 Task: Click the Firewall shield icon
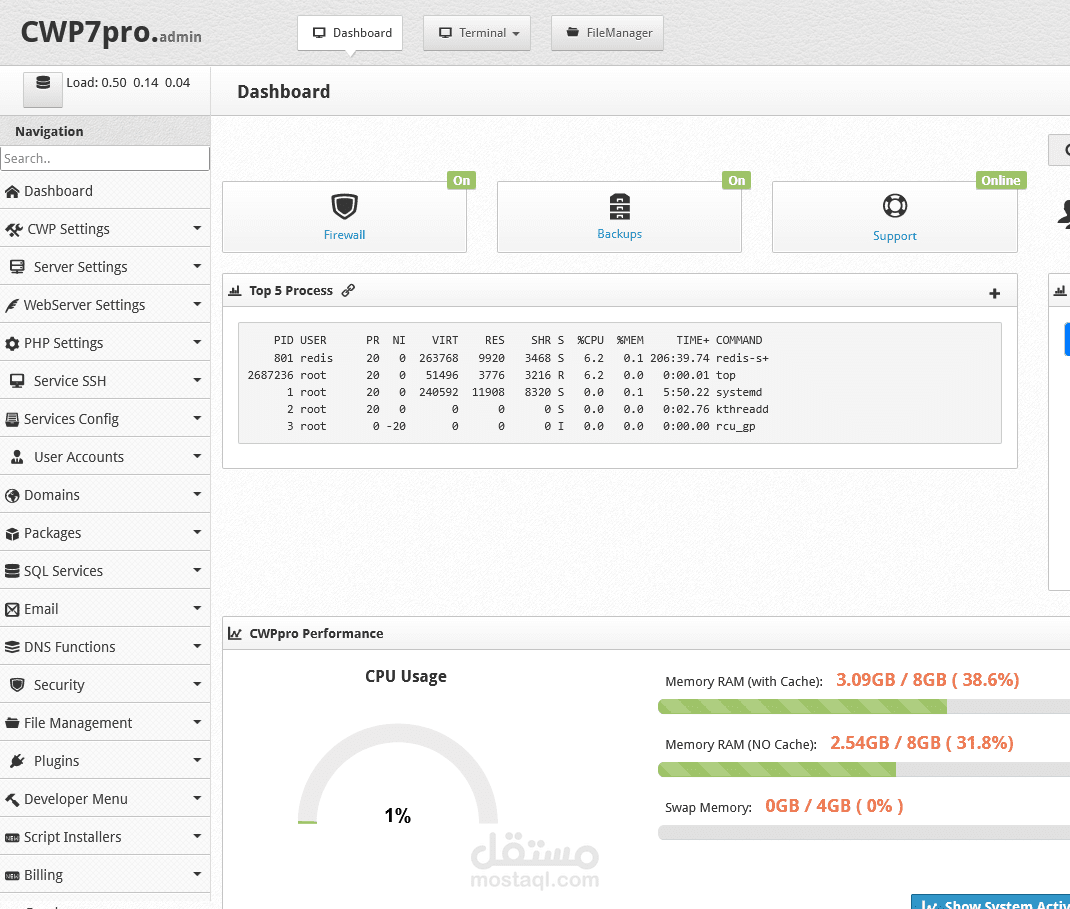pyautogui.click(x=345, y=206)
